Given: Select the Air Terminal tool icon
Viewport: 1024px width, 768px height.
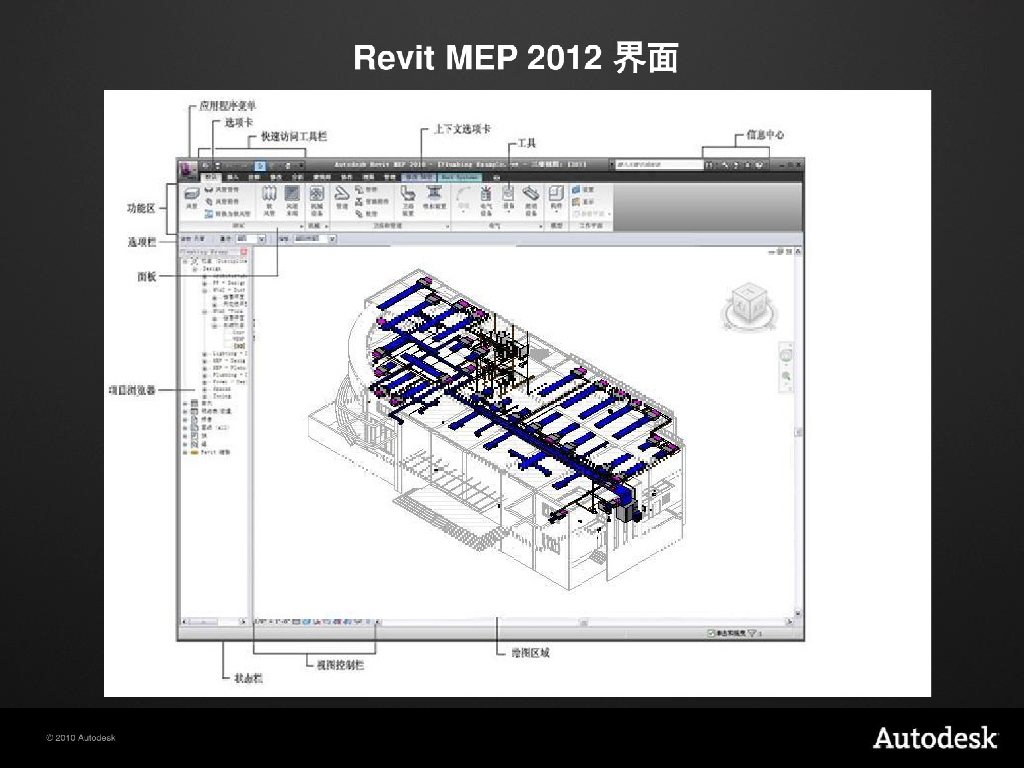Looking at the screenshot, I should tap(292, 194).
